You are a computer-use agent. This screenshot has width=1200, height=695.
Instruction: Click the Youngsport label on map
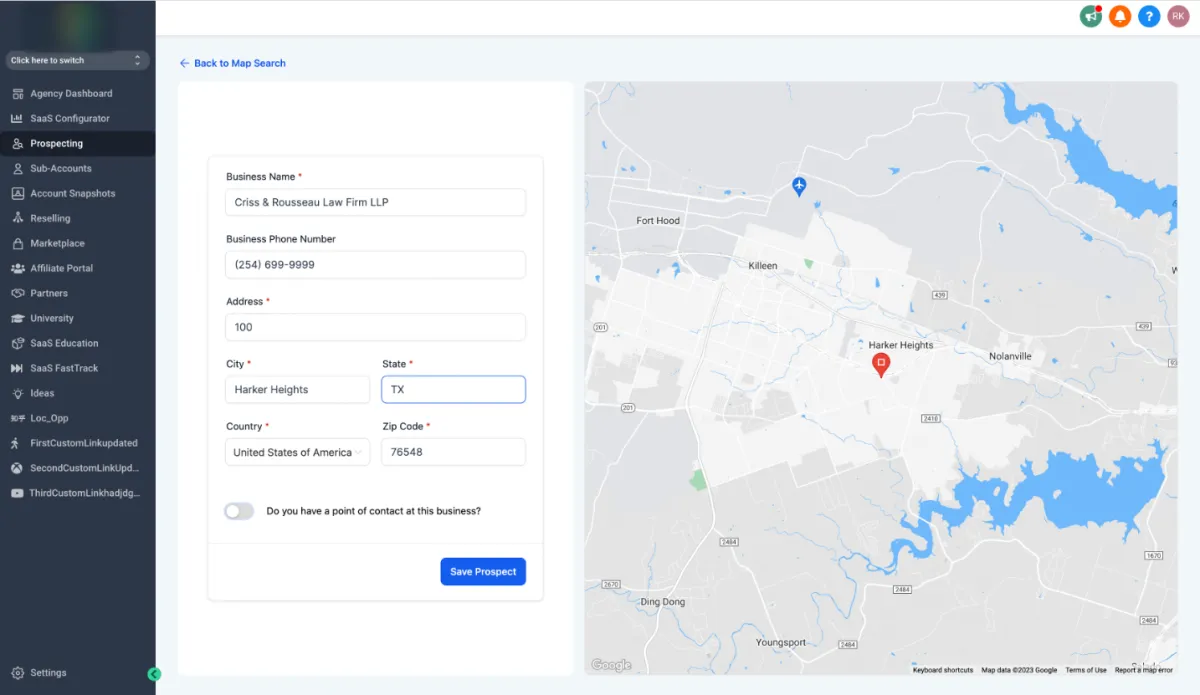(781, 642)
